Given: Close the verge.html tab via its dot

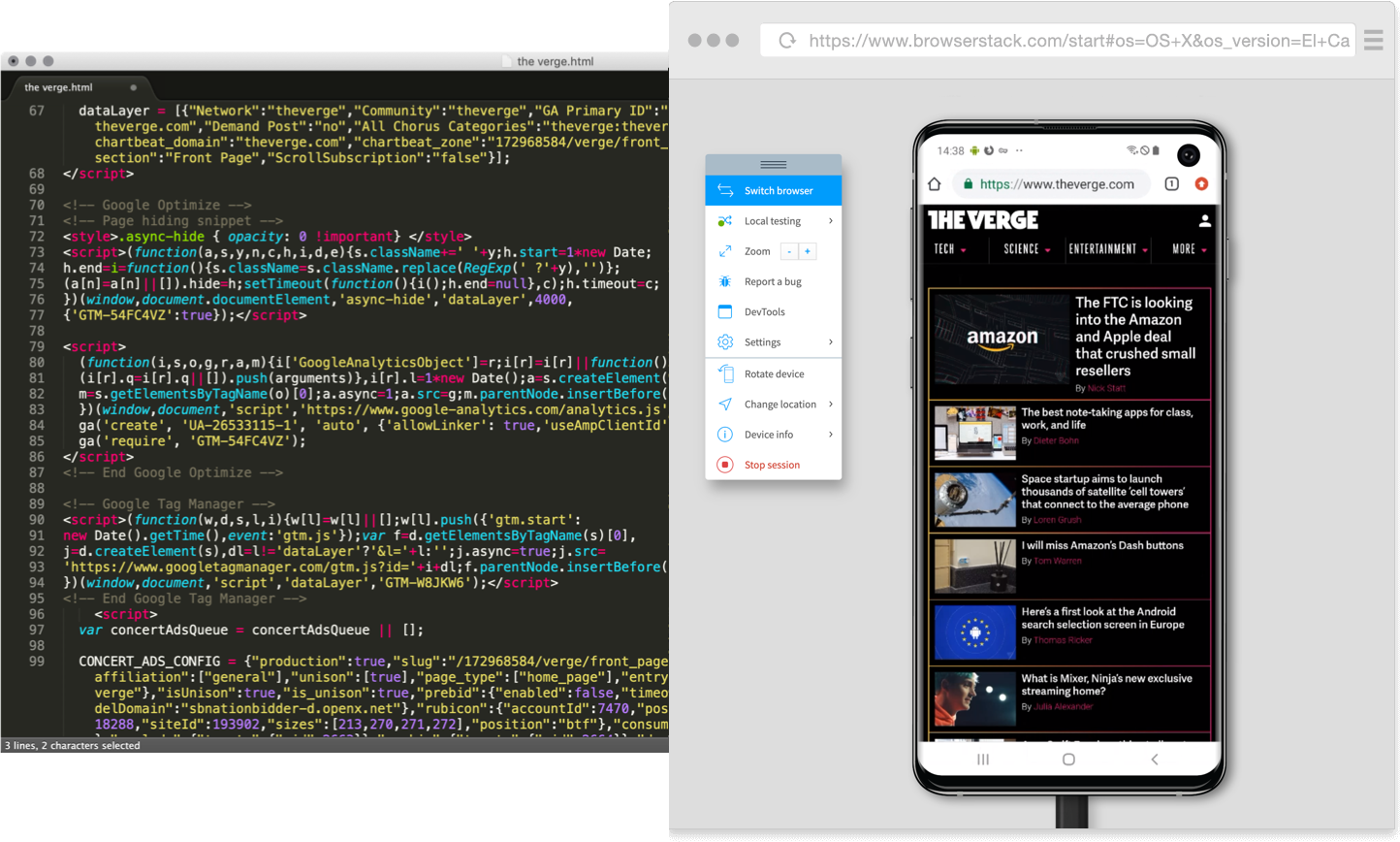Looking at the screenshot, I should coord(134,87).
